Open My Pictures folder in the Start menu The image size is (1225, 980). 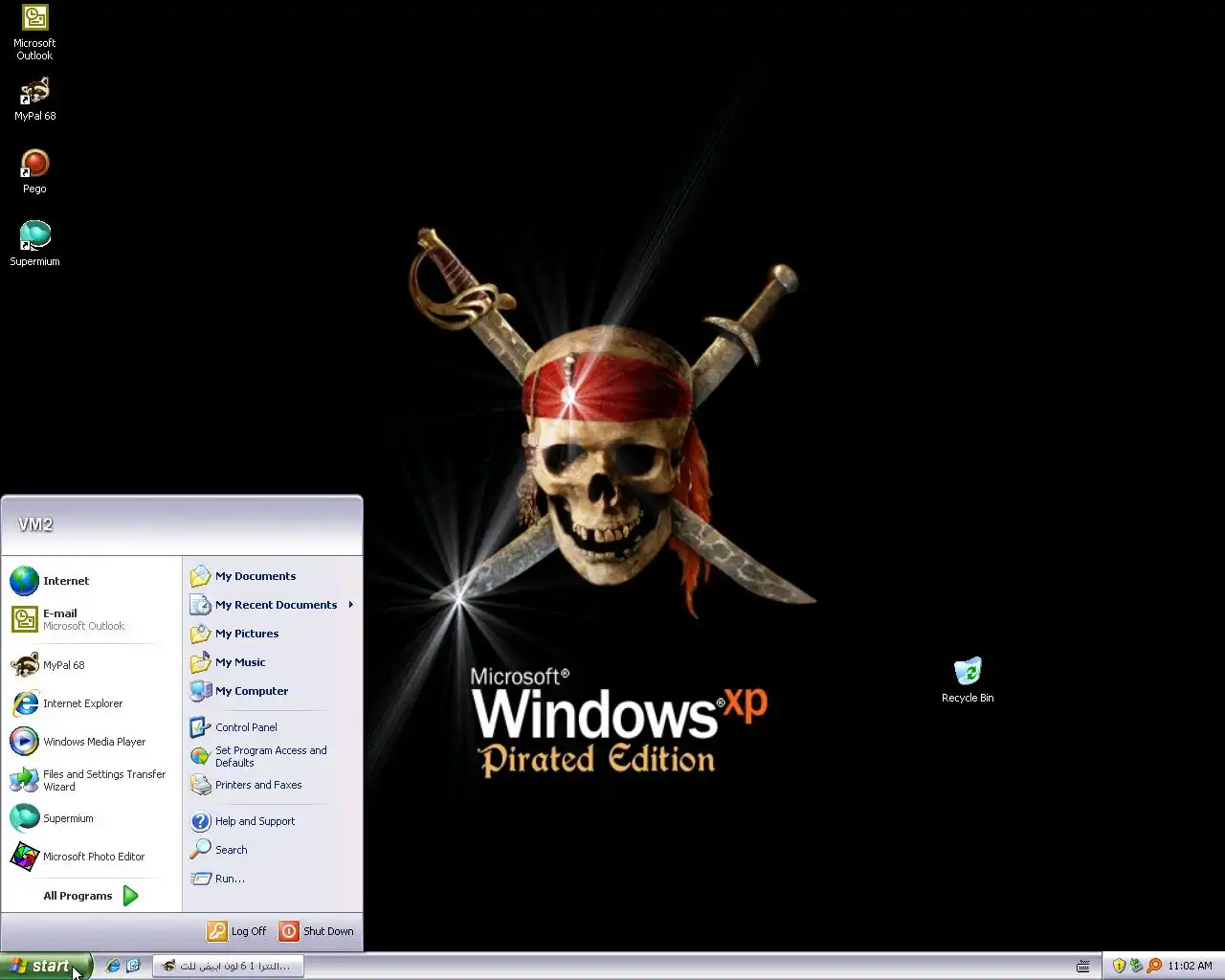tap(272, 634)
